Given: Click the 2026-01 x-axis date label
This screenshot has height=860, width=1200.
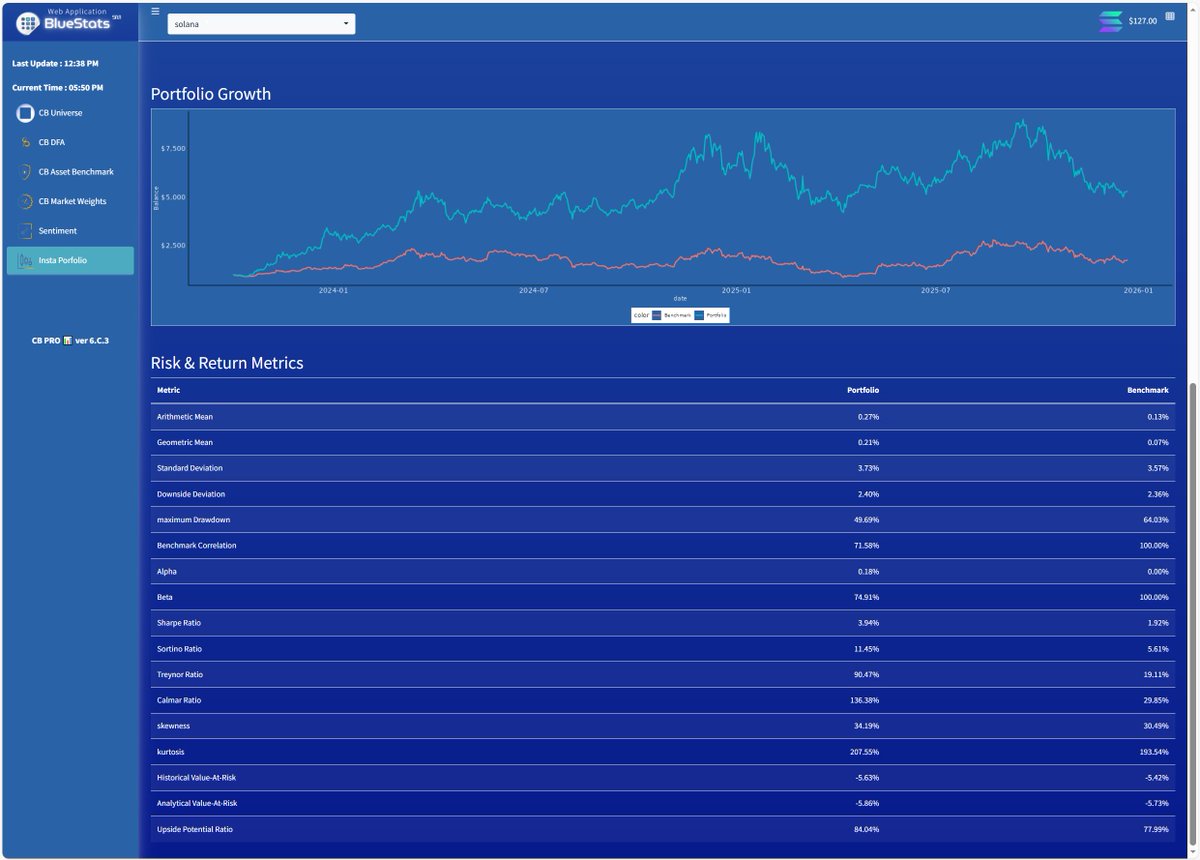Looking at the screenshot, I should (x=1138, y=290).
